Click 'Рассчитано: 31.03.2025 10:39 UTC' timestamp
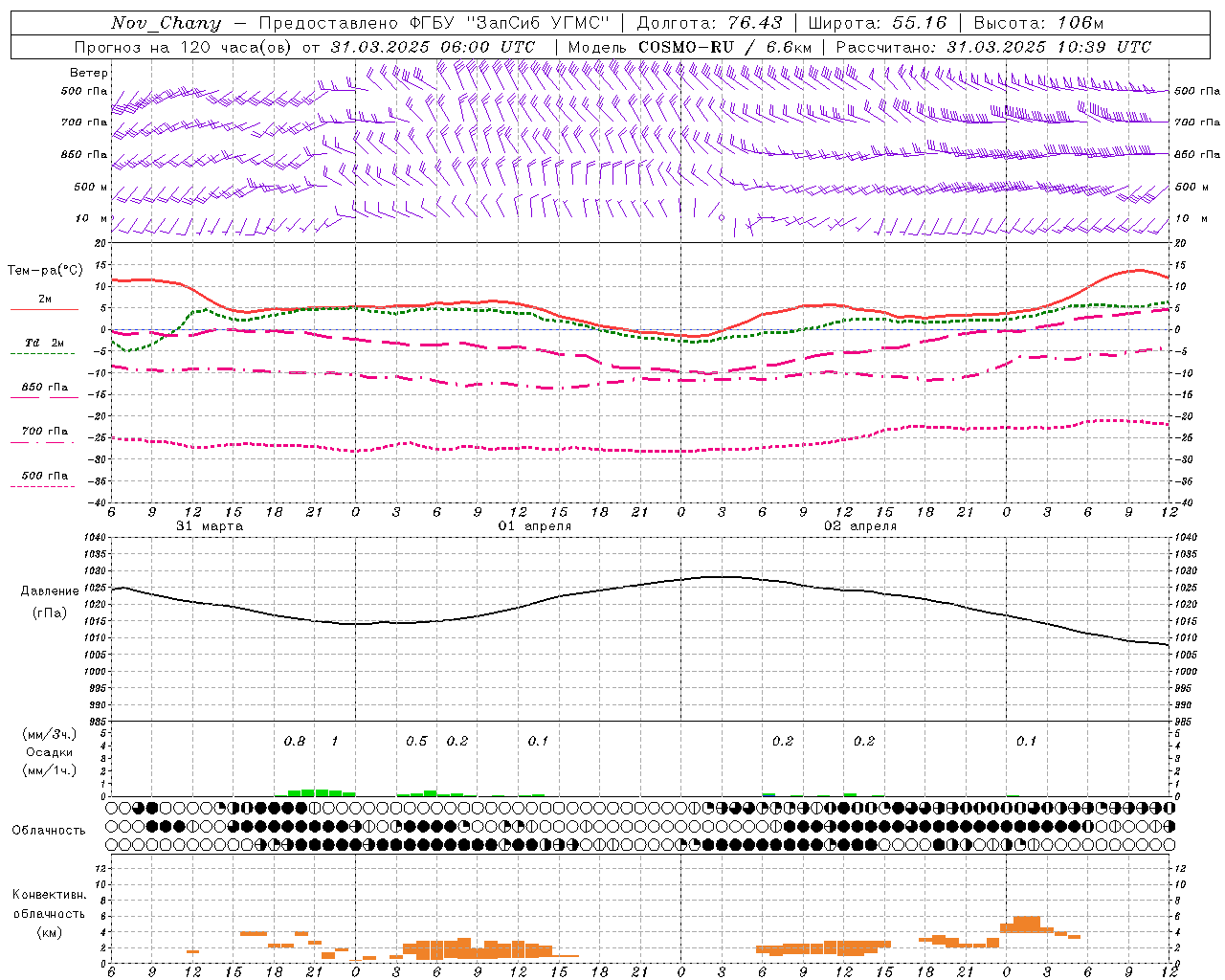Screen dimensions: 1225x980 [x=993, y=47]
